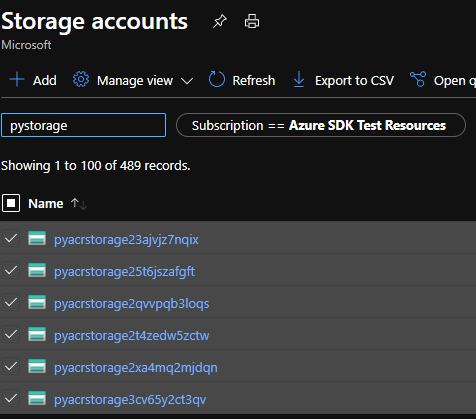The width and height of the screenshot is (476, 419).
Task: Click the Export to CSV download icon
Action: click(x=299, y=80)
